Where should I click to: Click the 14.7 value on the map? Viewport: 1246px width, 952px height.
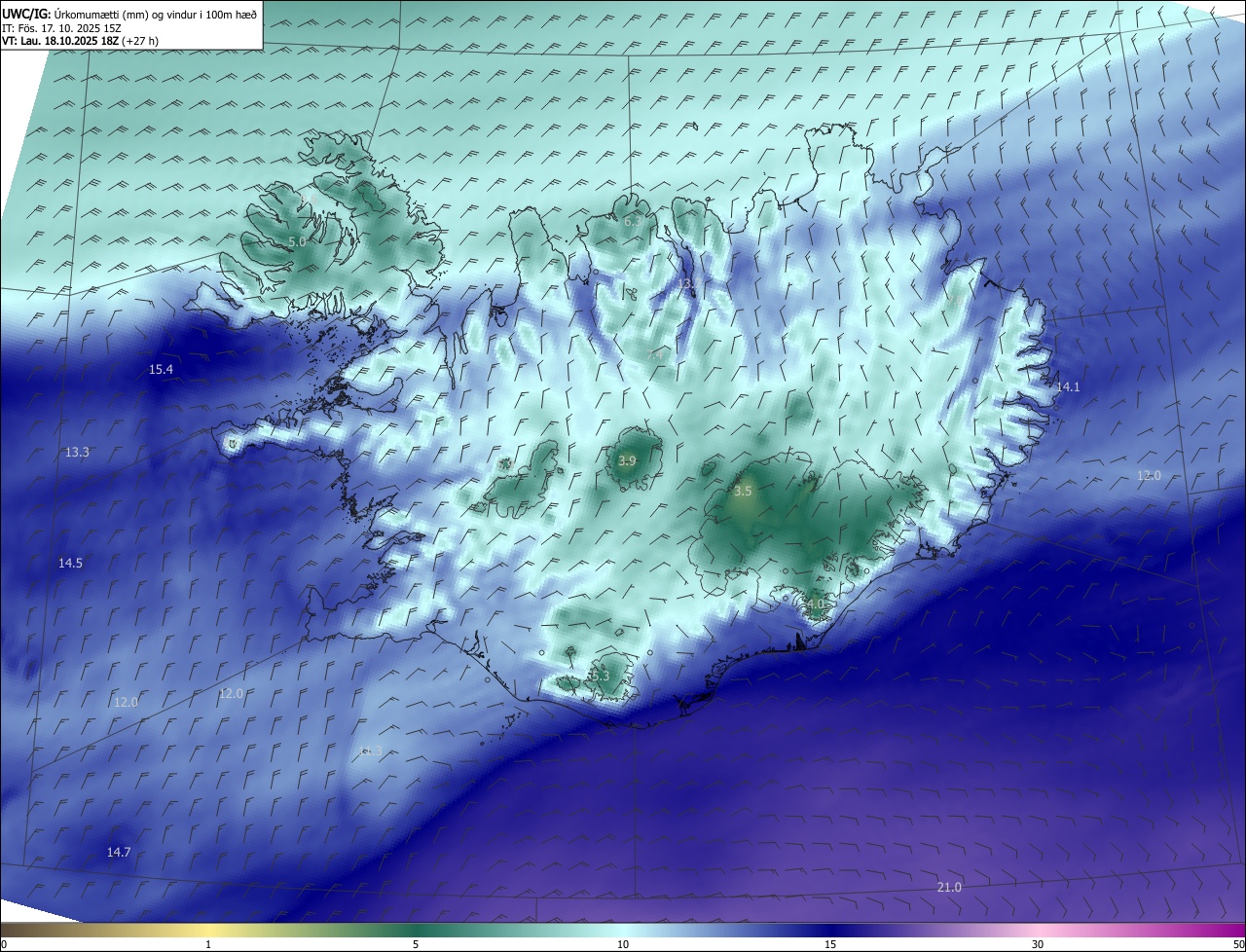[119, 852]
